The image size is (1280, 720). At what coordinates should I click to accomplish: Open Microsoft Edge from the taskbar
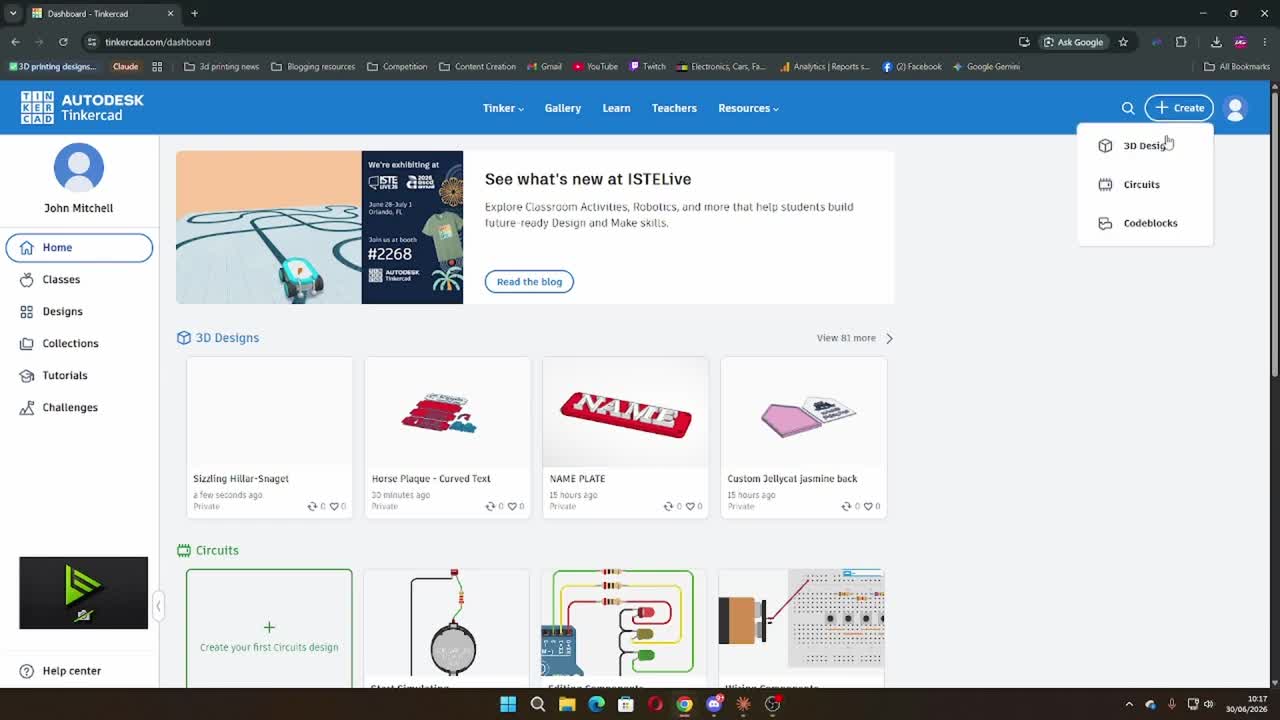point(596,704)
